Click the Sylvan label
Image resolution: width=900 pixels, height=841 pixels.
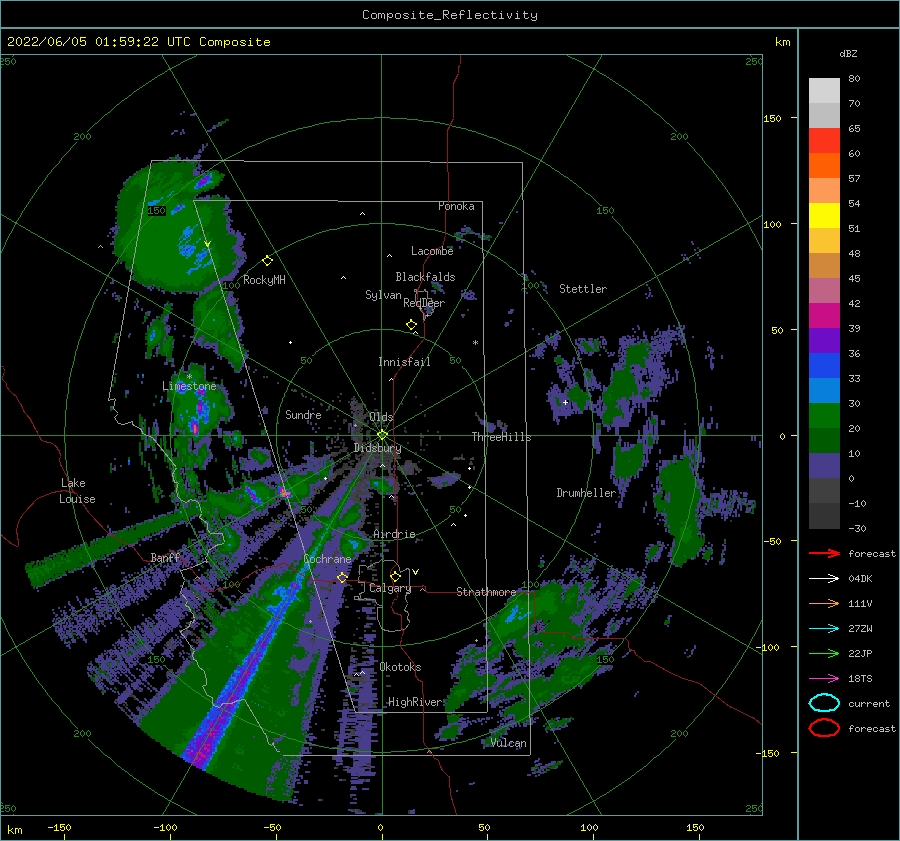click(383, 295)
